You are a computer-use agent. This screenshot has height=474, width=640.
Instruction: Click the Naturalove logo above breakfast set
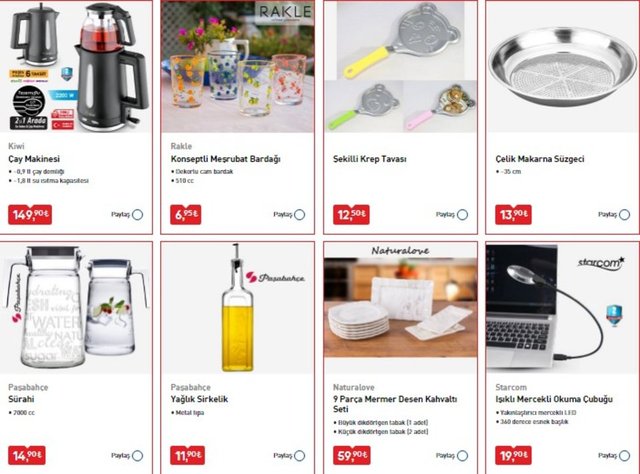(x=400, y=251)
